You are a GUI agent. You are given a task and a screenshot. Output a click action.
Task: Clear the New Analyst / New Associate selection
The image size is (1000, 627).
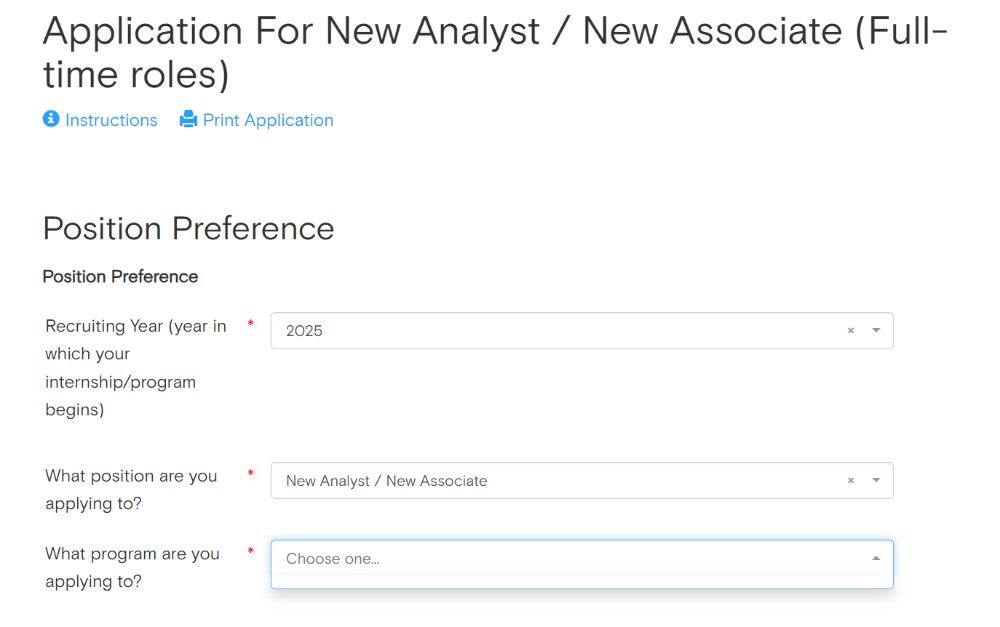pyautogui.click(x=850, y=480)
